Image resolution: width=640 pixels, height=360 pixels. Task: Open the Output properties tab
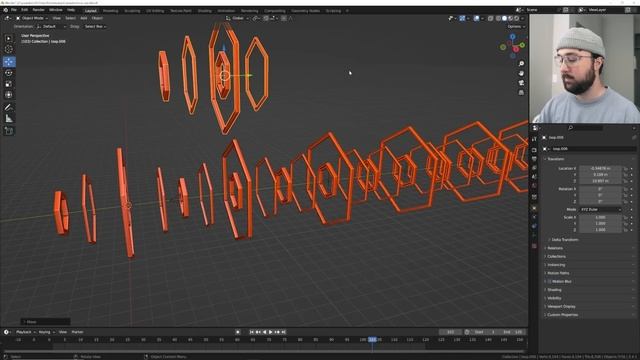(534, 159)
